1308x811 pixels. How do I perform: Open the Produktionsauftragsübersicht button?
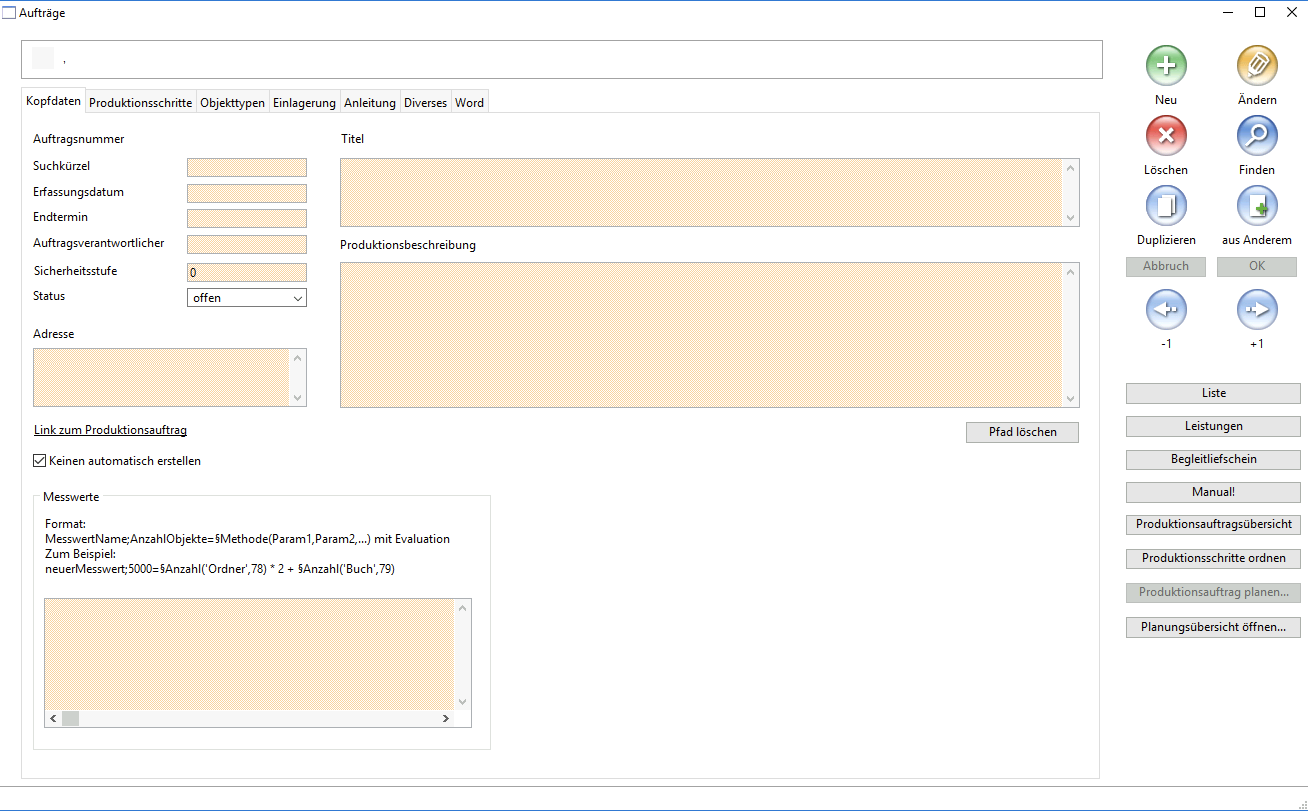pyautogui.click(x=1213, y=525)
